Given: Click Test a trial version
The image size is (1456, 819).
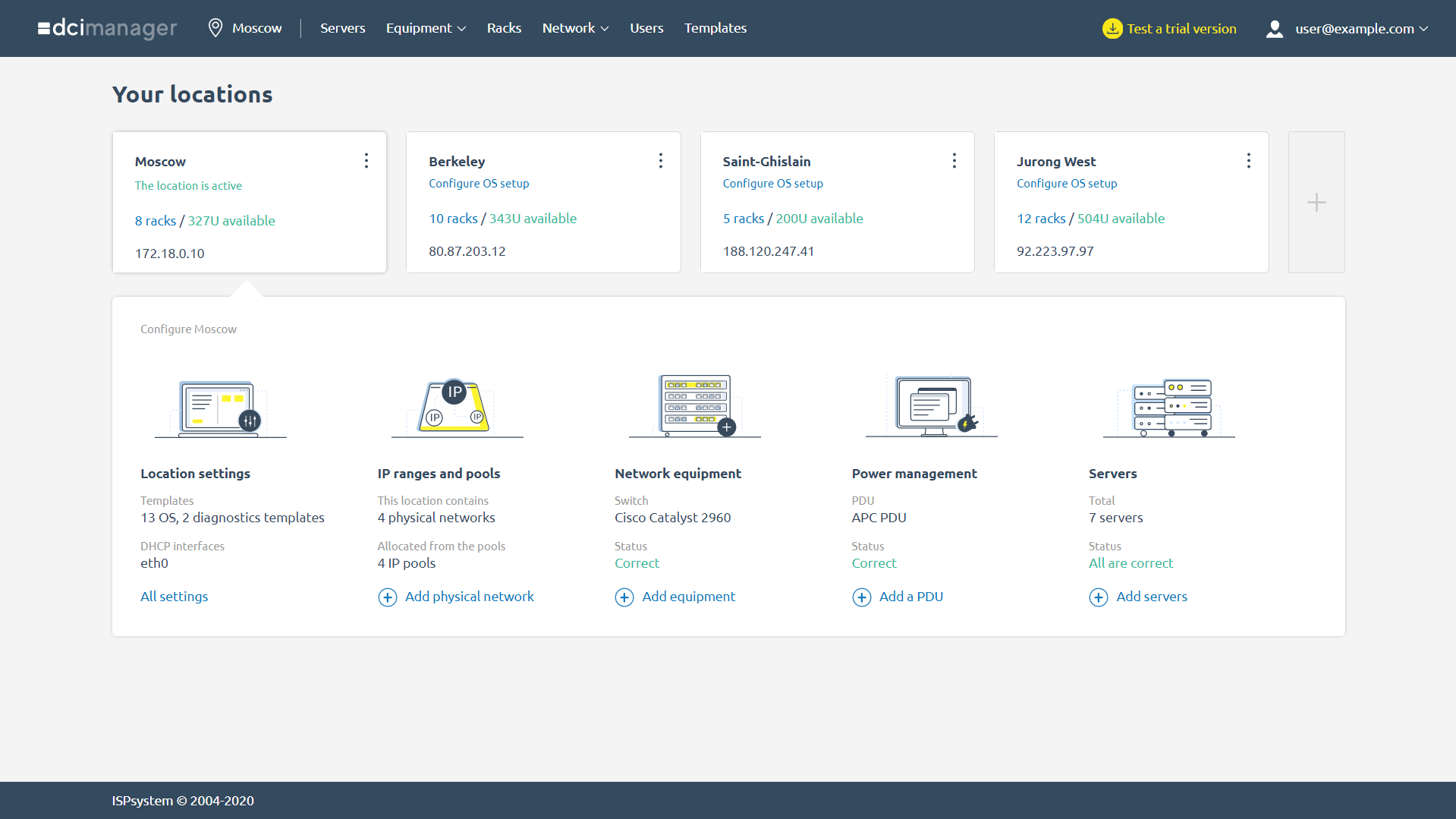Looking at the screenshot, I should pos(1181,28).
